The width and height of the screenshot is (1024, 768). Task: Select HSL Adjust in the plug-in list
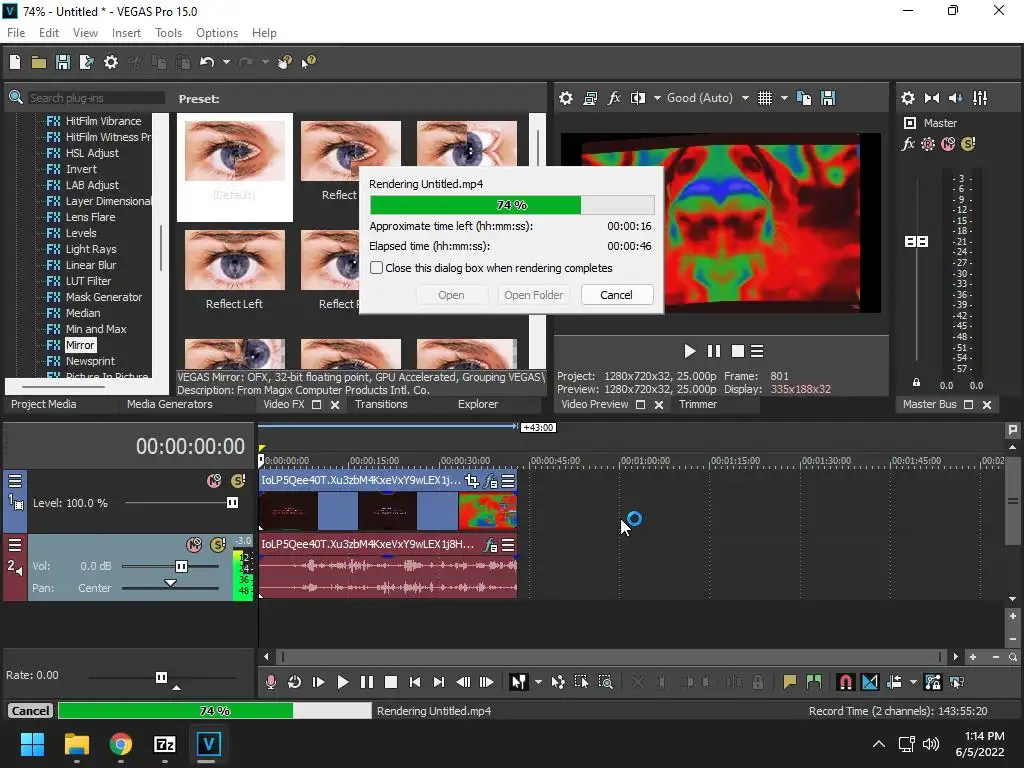click(92, 153)
